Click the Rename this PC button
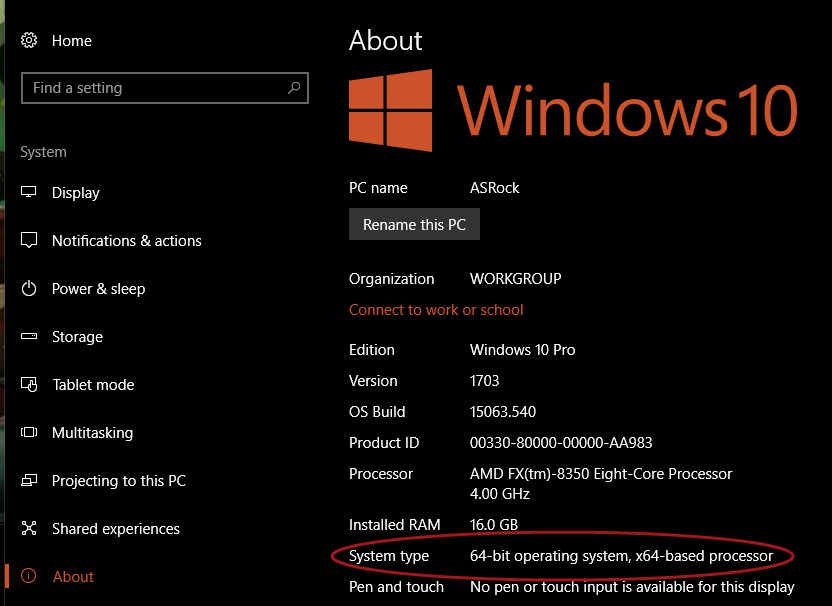Viewport: 832px width, 606px height. (x=414, y=224)
